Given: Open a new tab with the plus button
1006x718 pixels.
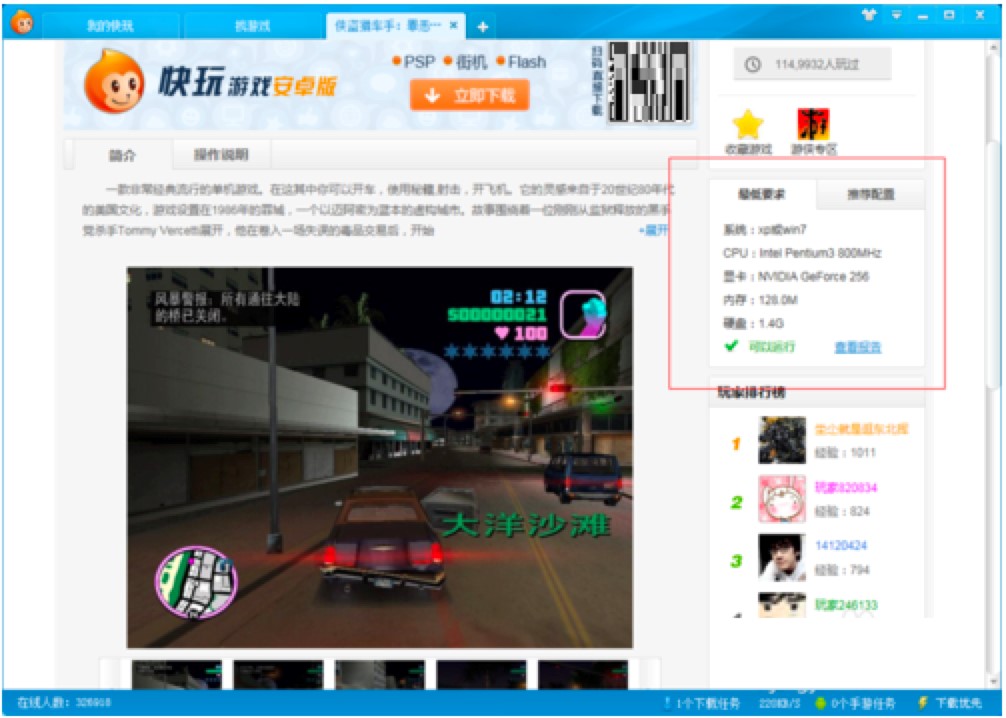Looking at the screenshot, I should (482, 26).
